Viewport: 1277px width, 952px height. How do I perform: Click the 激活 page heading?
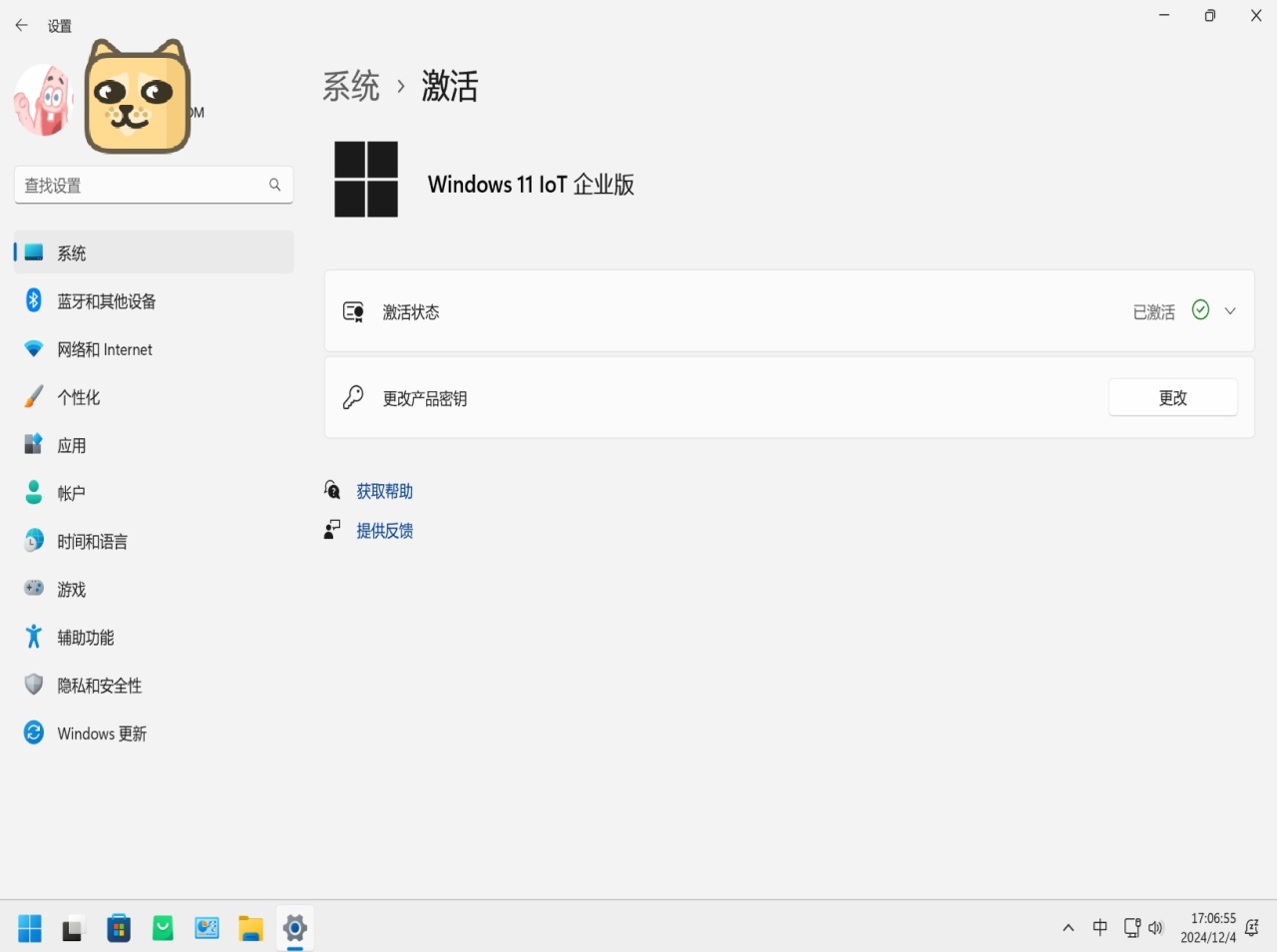tap(450, 86)
